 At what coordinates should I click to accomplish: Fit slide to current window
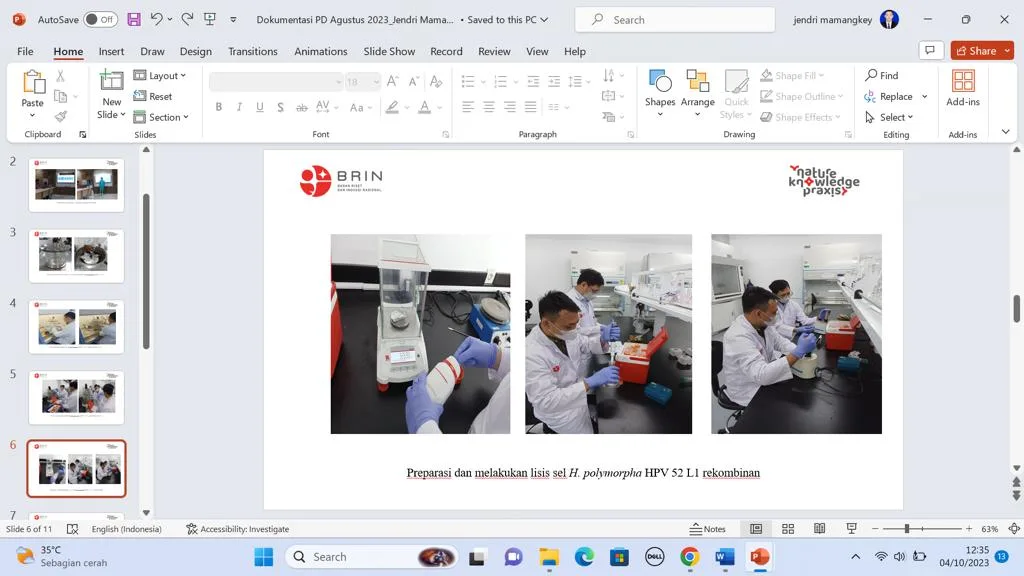1014,528
